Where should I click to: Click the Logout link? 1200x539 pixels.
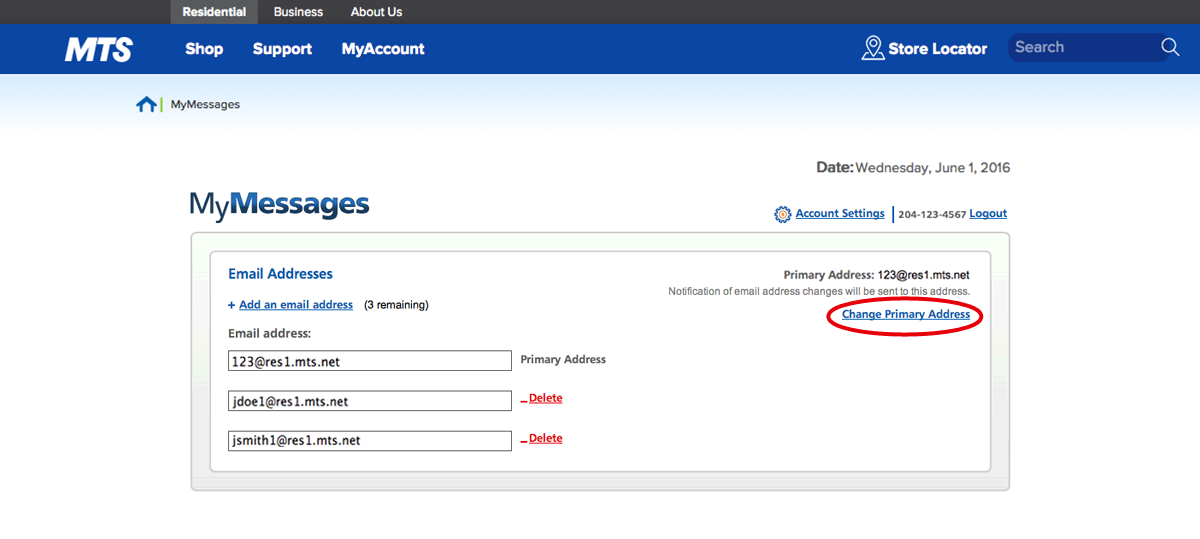988,213
